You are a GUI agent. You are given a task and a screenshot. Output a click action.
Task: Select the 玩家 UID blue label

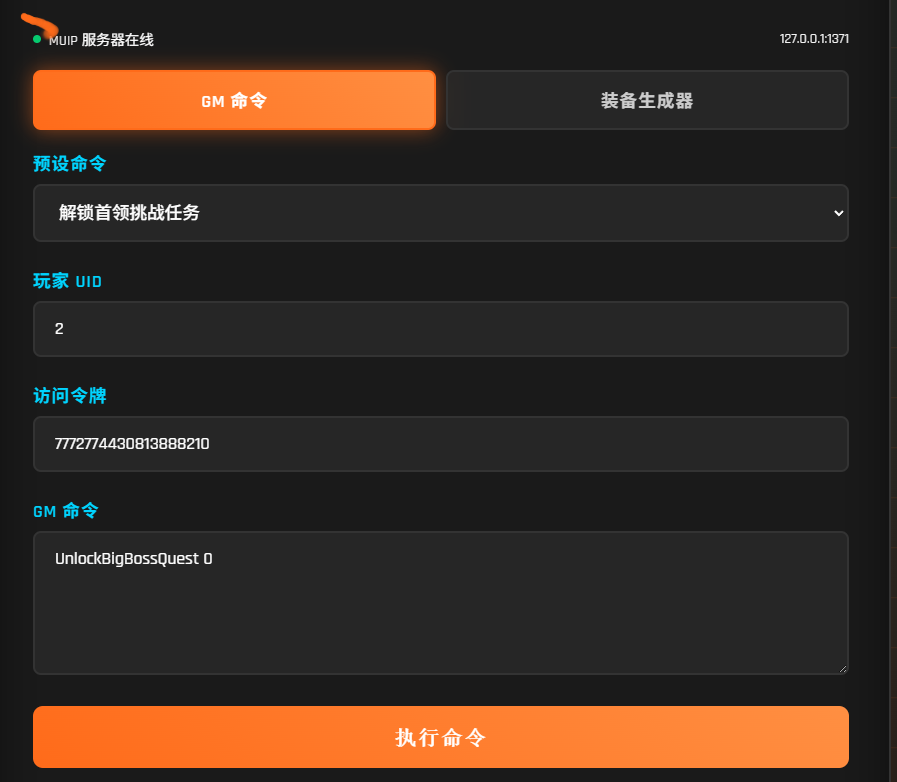(x=66, y=281)
